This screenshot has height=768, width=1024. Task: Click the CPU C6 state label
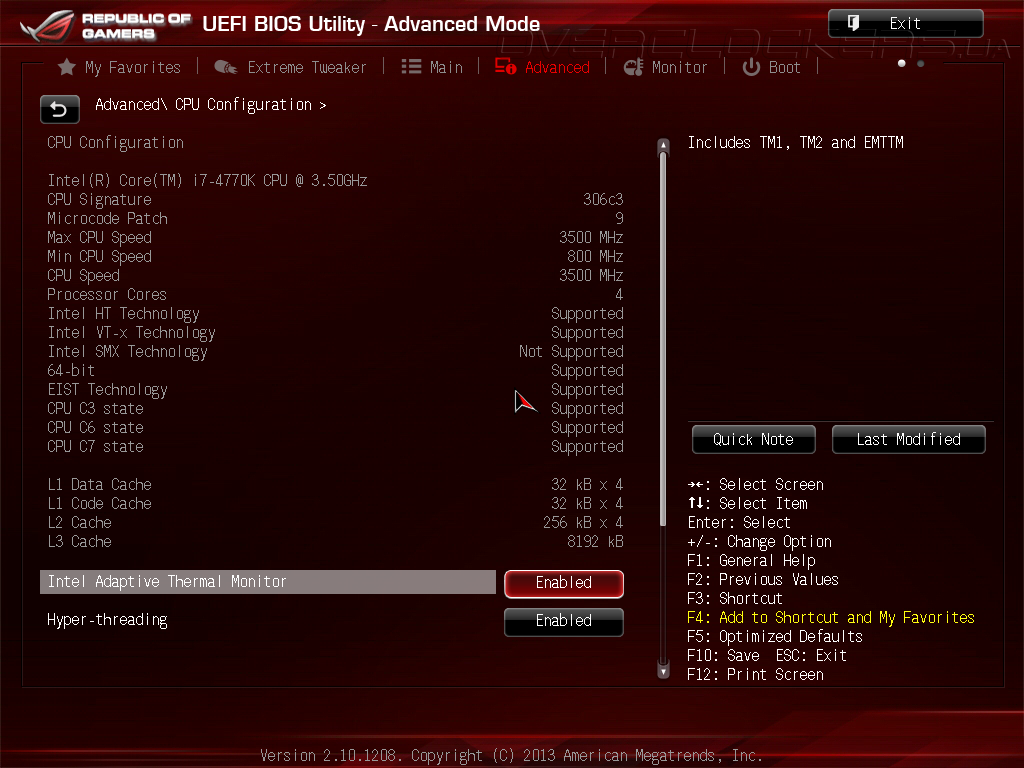coord(95,427)
